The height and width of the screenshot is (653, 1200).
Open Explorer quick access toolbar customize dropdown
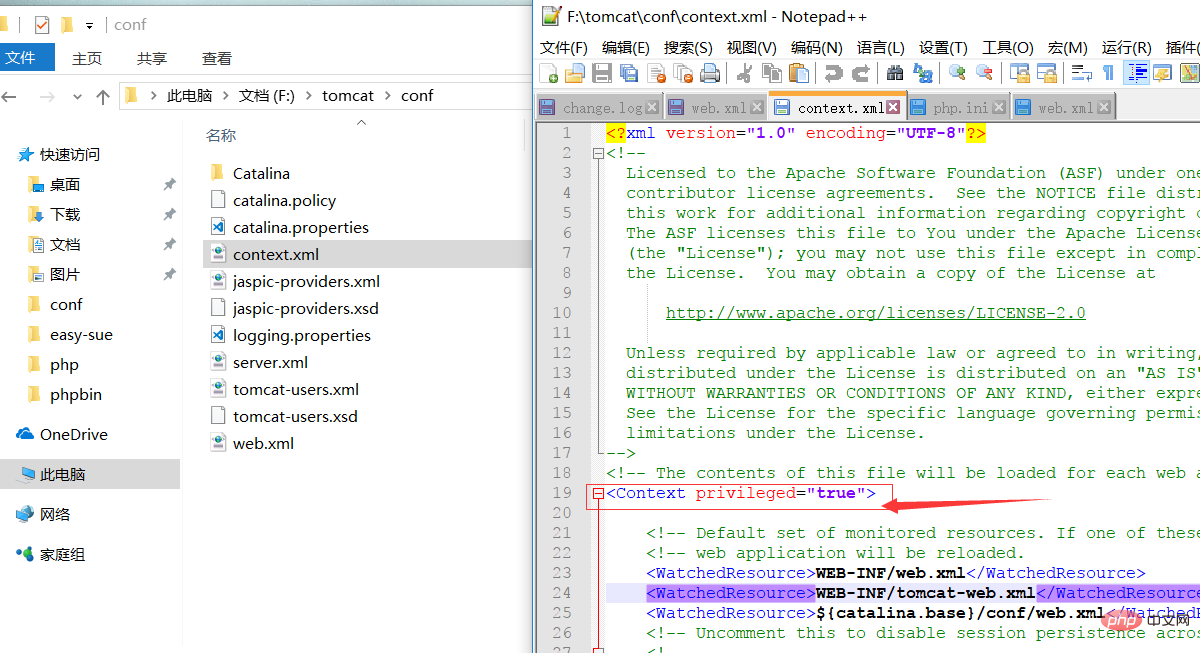coord(89,25)
